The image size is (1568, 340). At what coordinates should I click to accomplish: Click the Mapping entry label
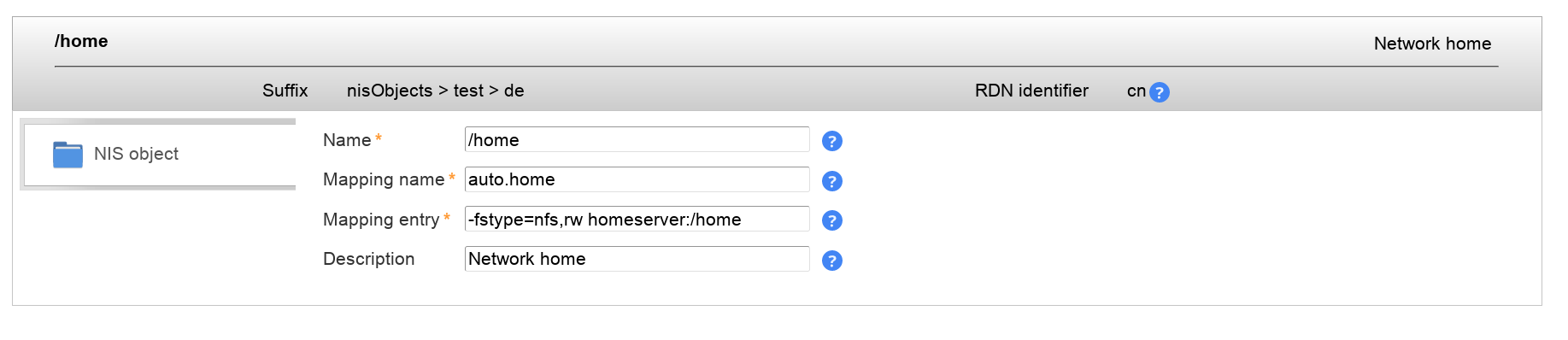381,220
